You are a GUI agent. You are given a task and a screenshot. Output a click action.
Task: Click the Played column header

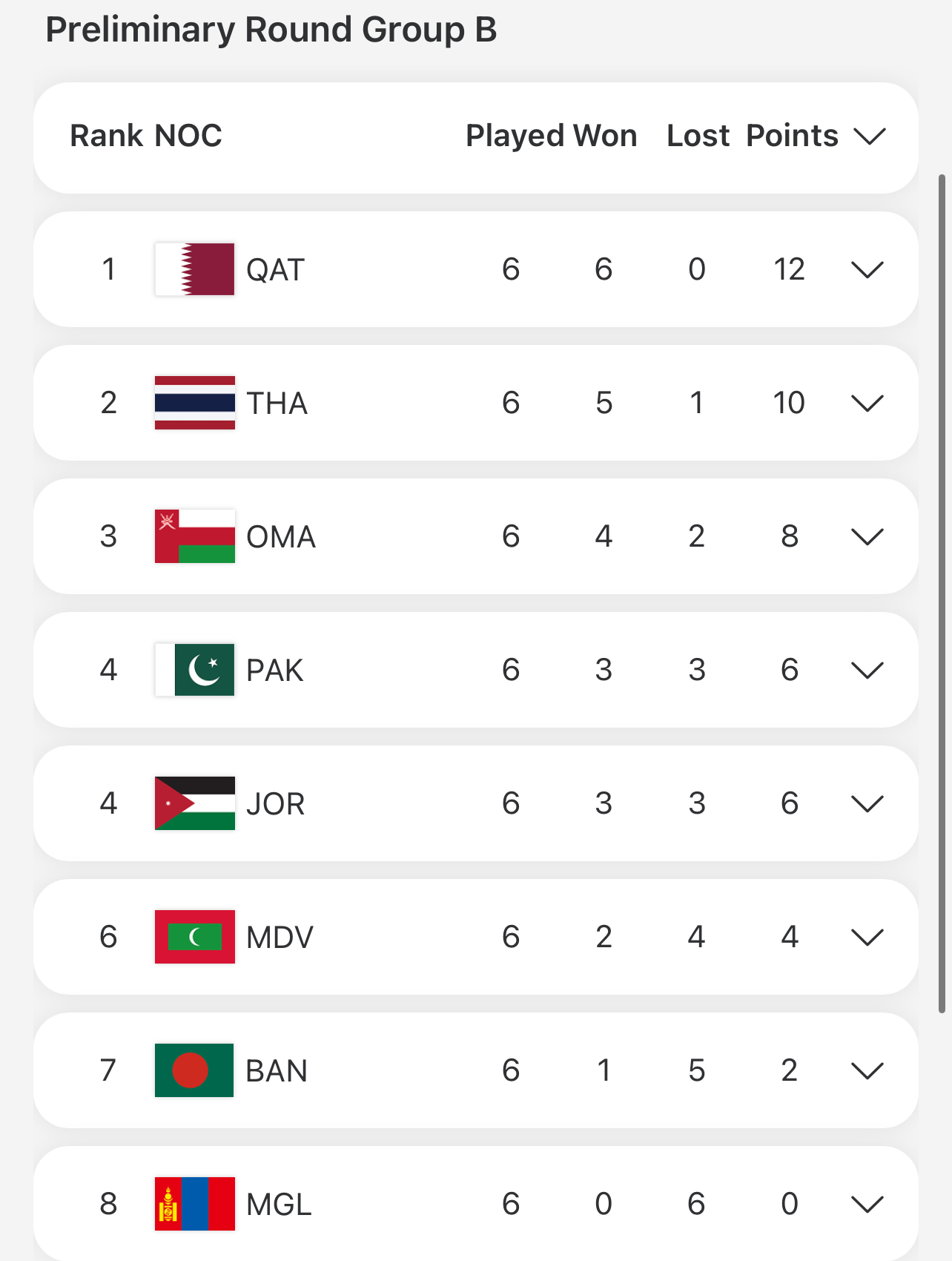515,136
